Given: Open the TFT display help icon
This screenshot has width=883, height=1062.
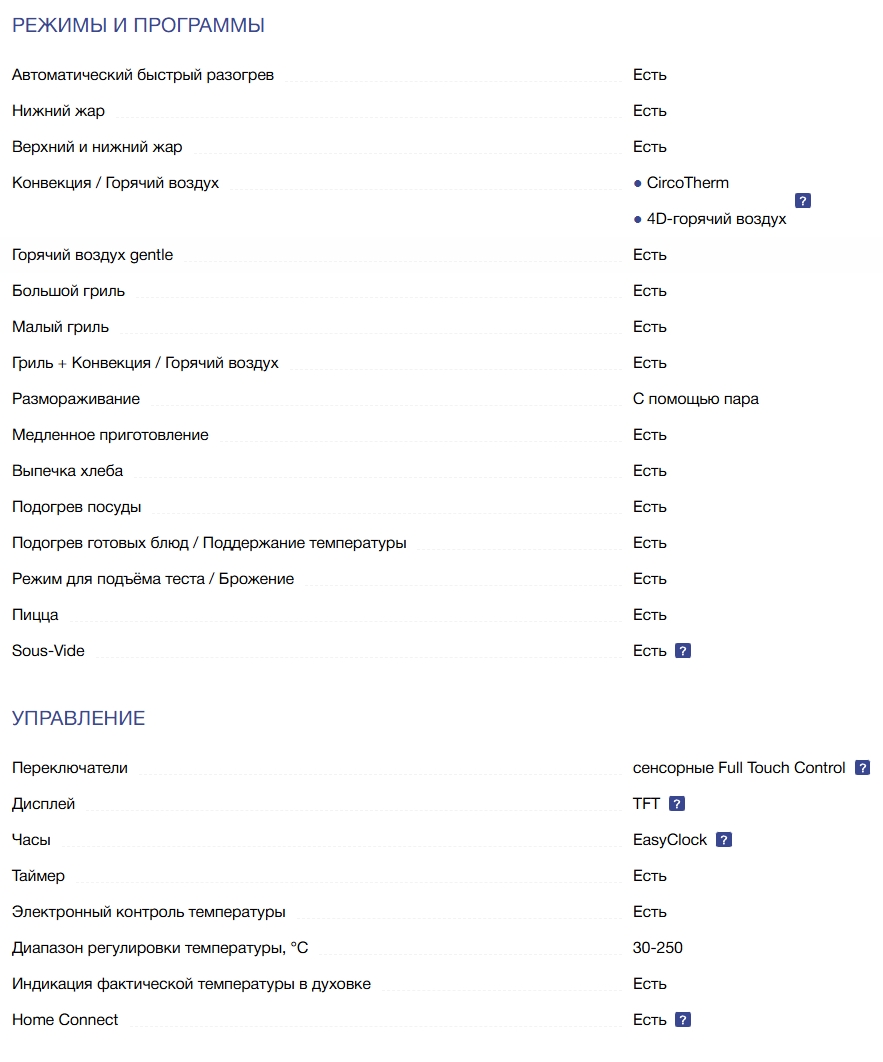Looking at the screenshot, I should click(x=677, y=804).
